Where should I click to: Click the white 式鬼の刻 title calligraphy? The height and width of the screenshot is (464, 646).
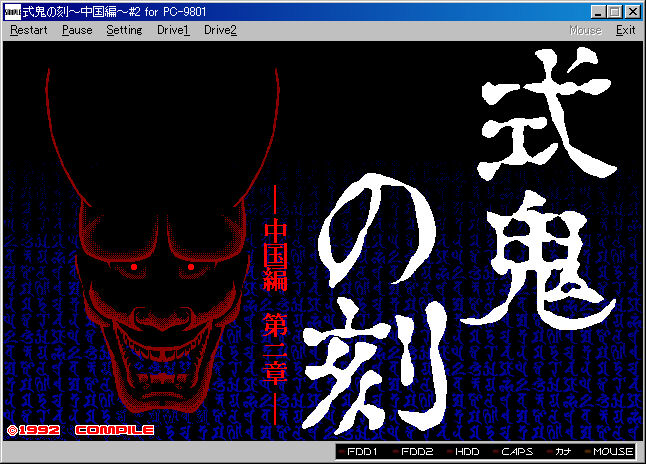(459, 241)
